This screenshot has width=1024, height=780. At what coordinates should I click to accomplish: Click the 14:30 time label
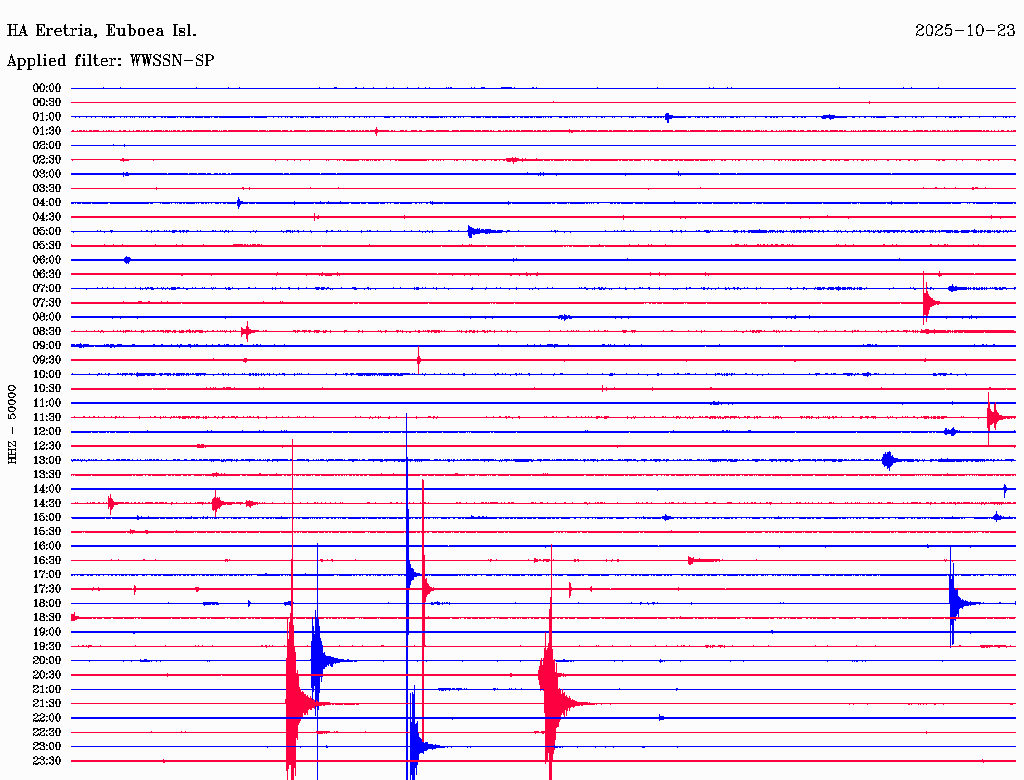click(47, 504)
